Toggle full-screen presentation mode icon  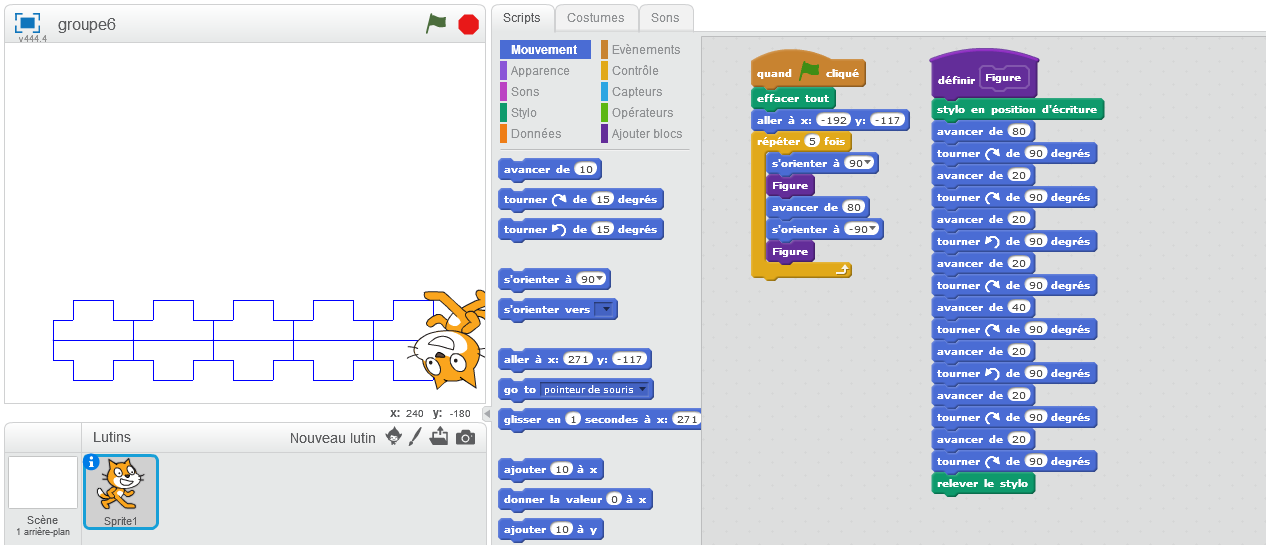click(x=28, y=23)
